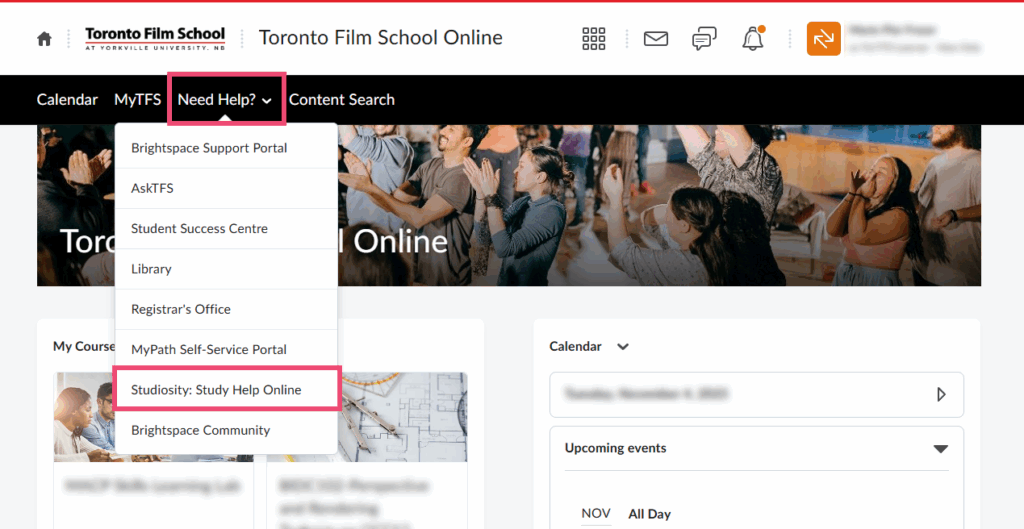1024x529 pixels.
Task: Click the orange user avatar icon
Action: point(823,39)
